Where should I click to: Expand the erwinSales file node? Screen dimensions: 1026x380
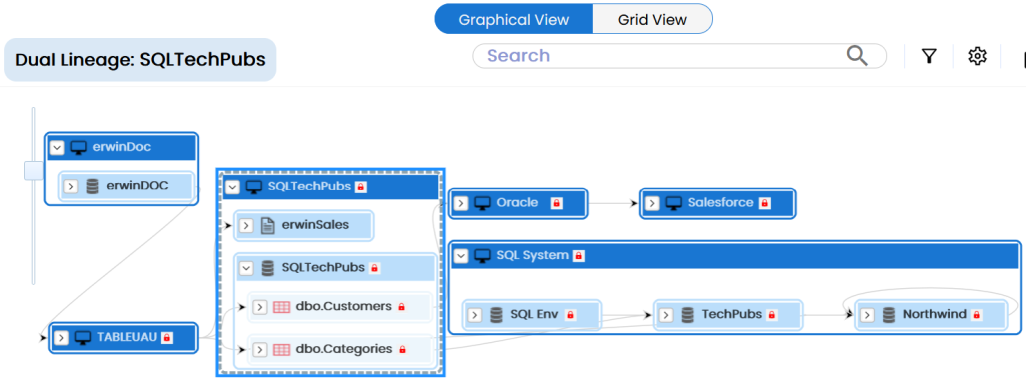point(245,226)
